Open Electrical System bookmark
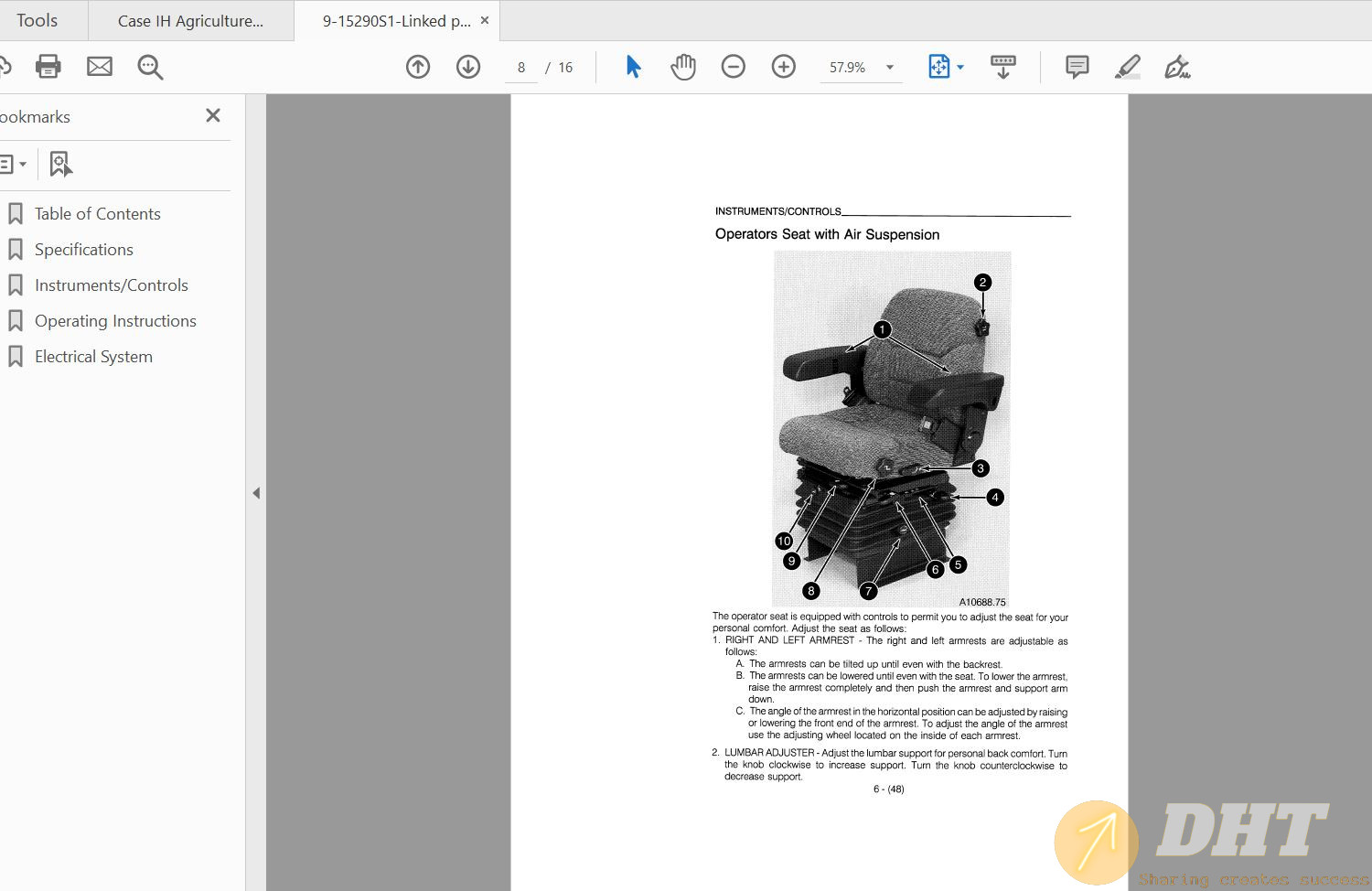1372x891 pixels. (93, 357)
